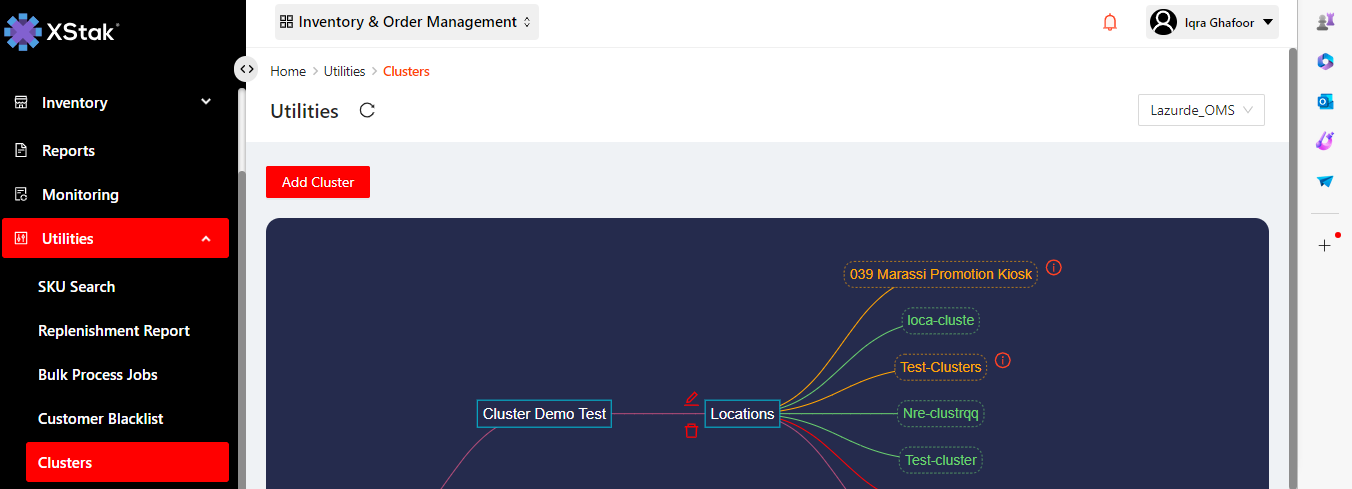1352x489 pixels.
Task: Click the notification bell icon
Action: 1110,22
